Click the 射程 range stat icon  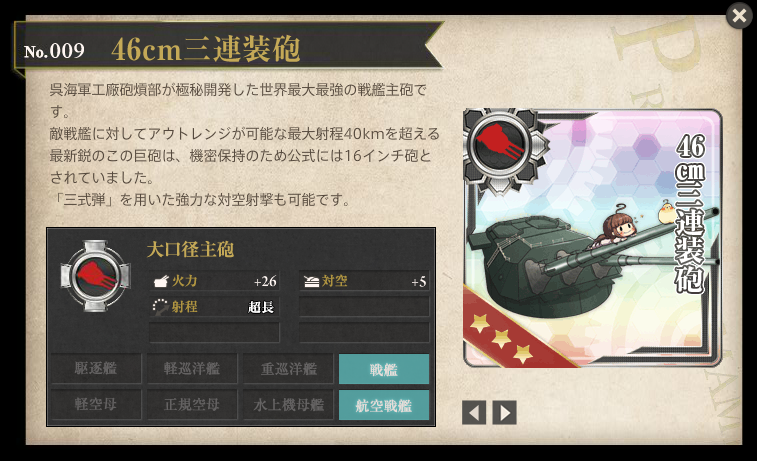click(160, 307)
